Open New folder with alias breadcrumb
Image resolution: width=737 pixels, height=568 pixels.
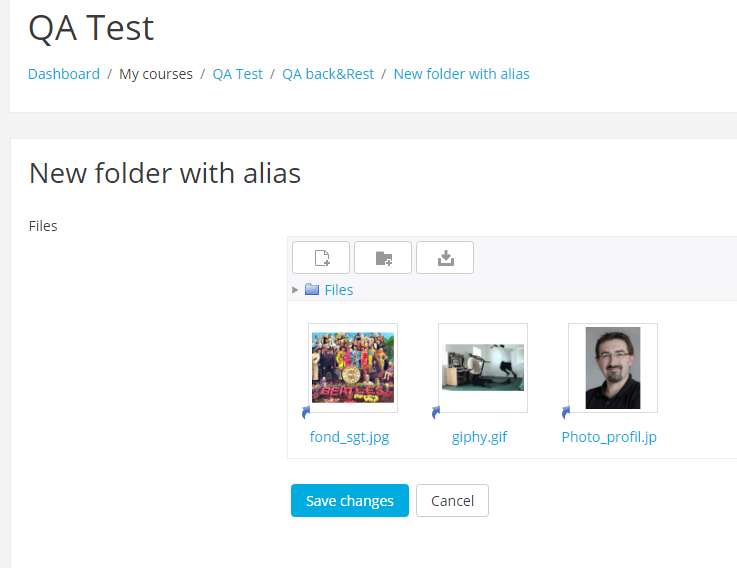click(462, 74)
